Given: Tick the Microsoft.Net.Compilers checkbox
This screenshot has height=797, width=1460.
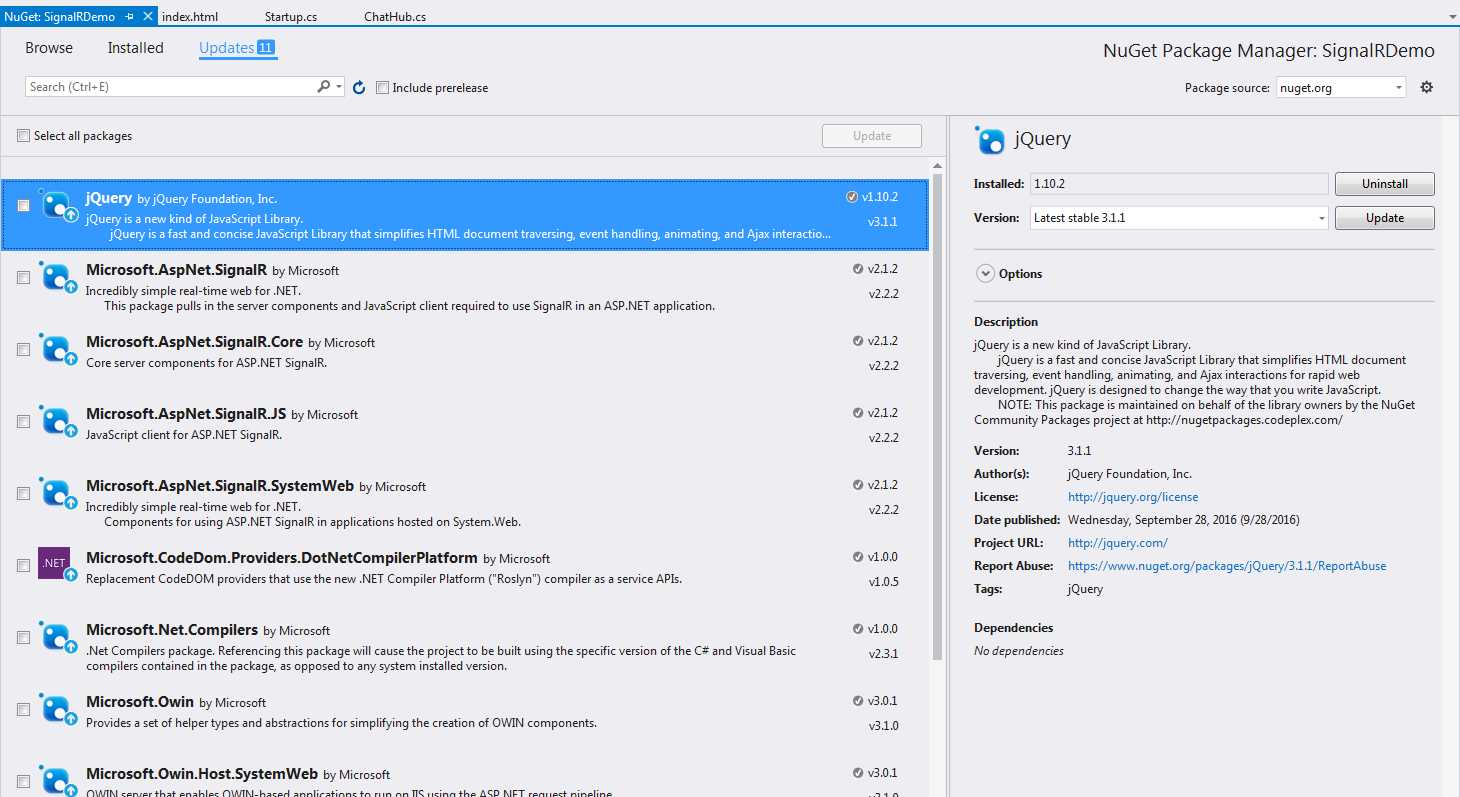Looking at the screenshot, I should [x=23, y=638].
